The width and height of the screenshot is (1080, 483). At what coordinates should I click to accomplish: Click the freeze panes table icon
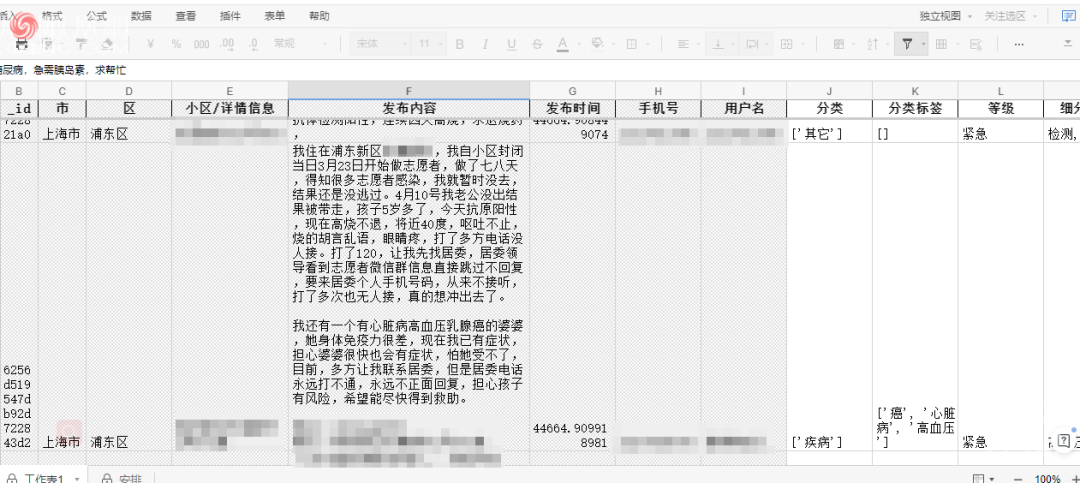point(941,44)
